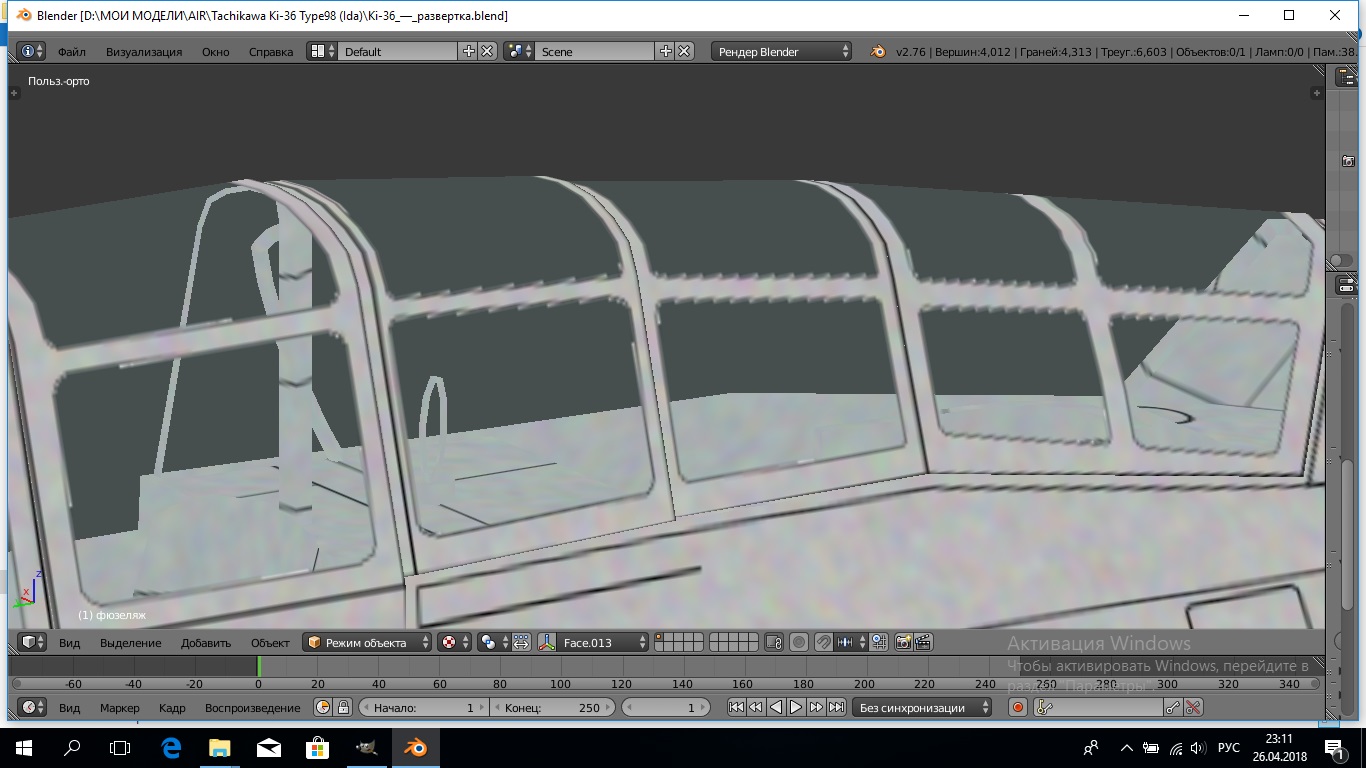Open the Рендер Blender engine dropdown
The width and height of the screenshot is (1366, 768).
coord(782,51)
